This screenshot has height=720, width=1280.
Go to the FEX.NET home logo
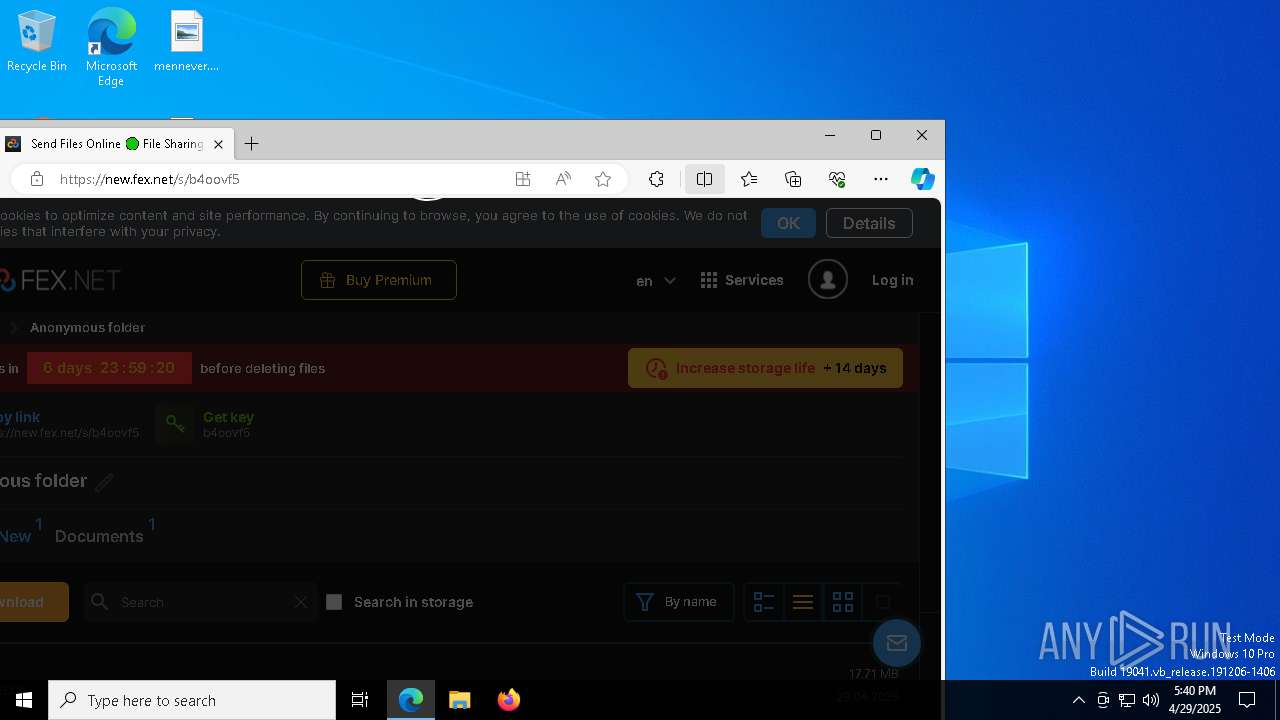pos(60,280)
